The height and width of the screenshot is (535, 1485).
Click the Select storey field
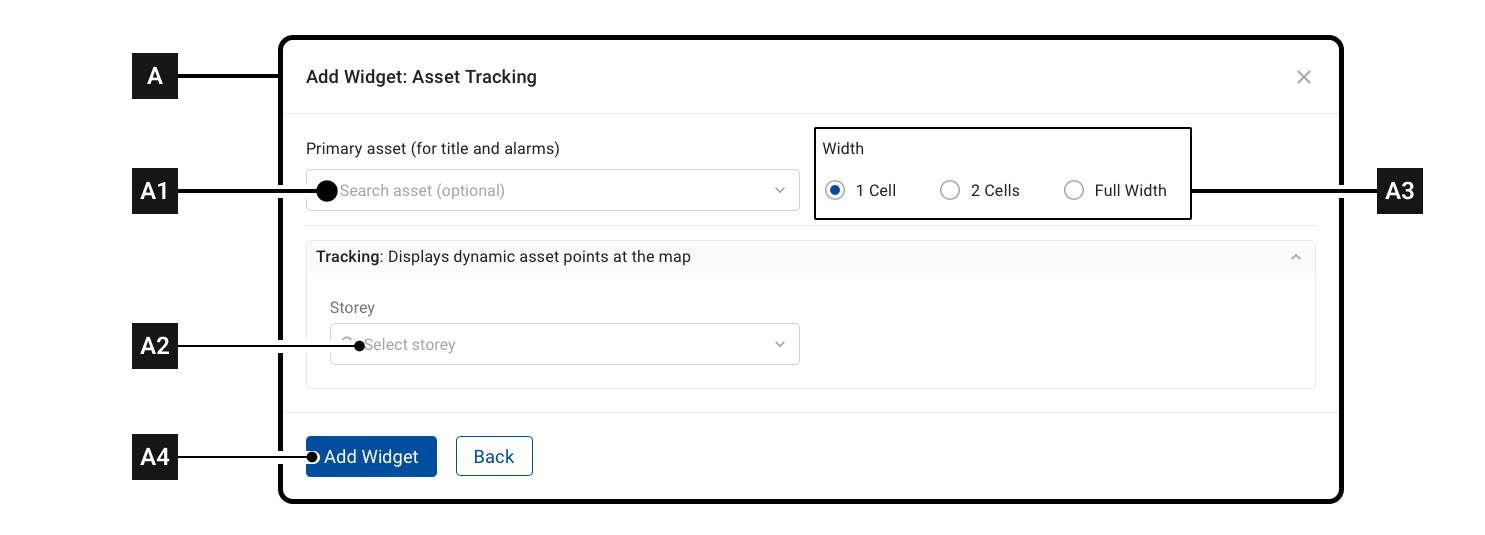[x=550, y=344]
